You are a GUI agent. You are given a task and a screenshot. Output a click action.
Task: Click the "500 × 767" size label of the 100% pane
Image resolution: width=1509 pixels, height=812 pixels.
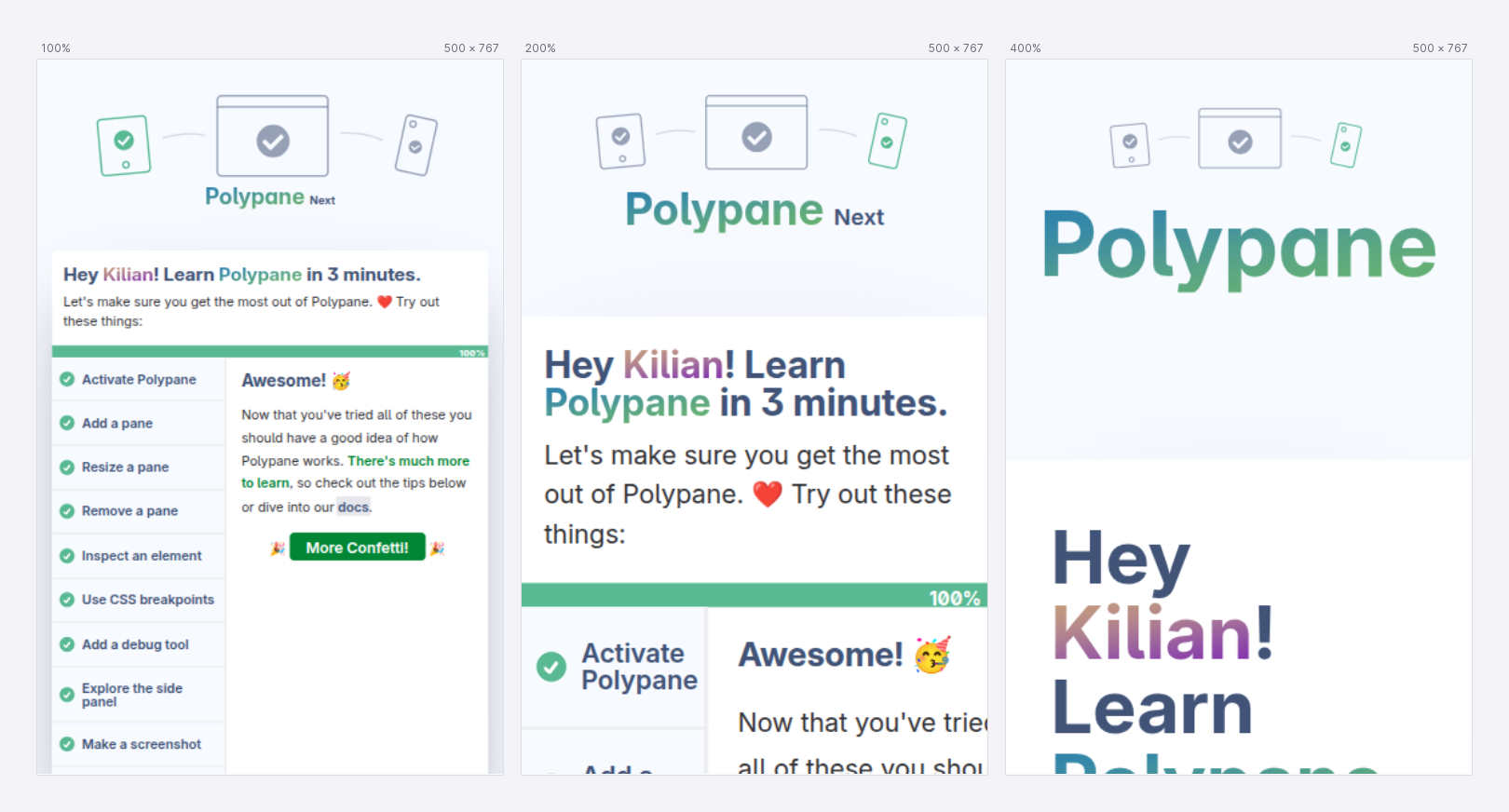coord(471,48)
